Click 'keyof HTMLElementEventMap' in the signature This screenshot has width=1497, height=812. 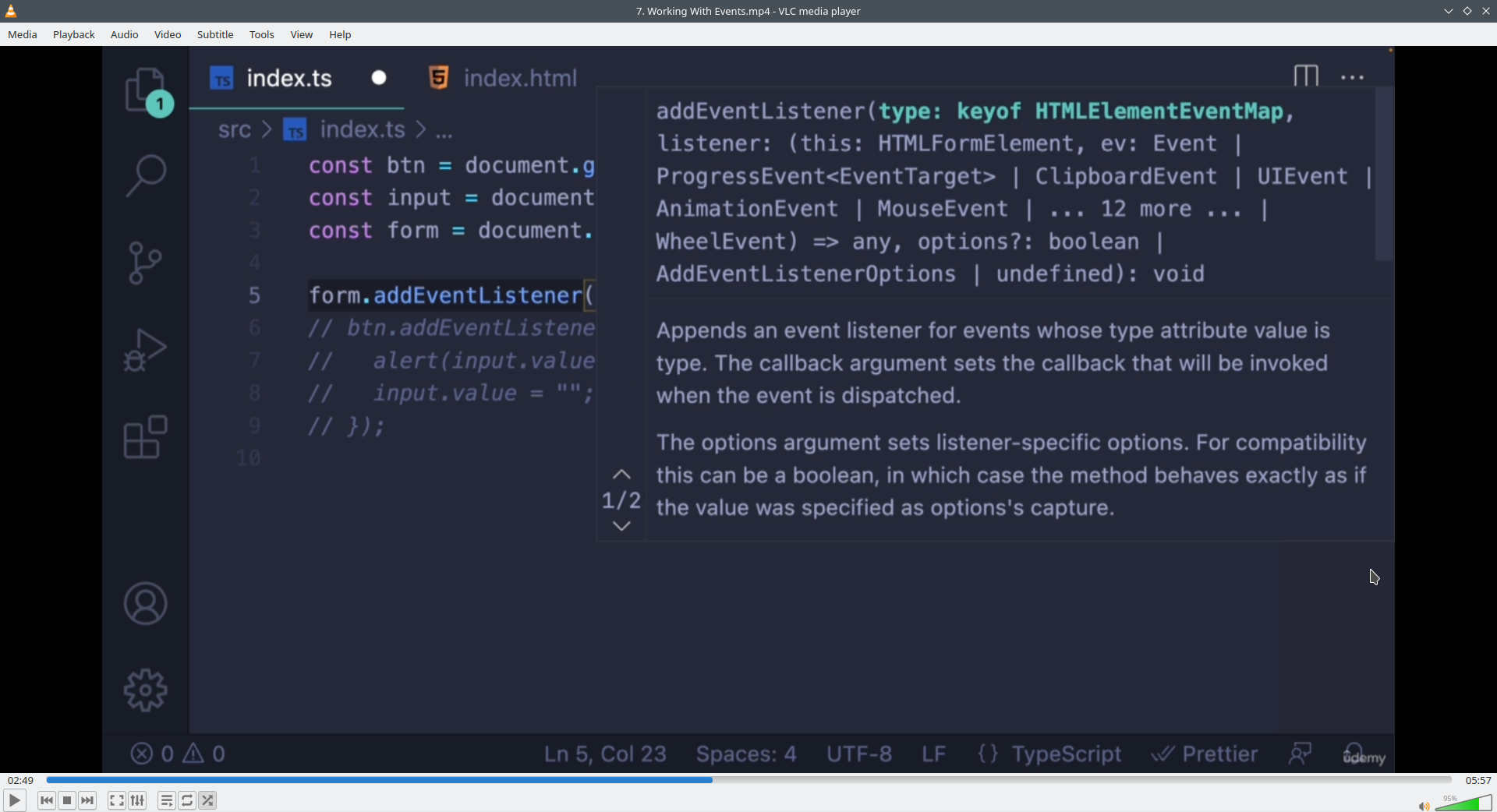(x=1120, y=111)
